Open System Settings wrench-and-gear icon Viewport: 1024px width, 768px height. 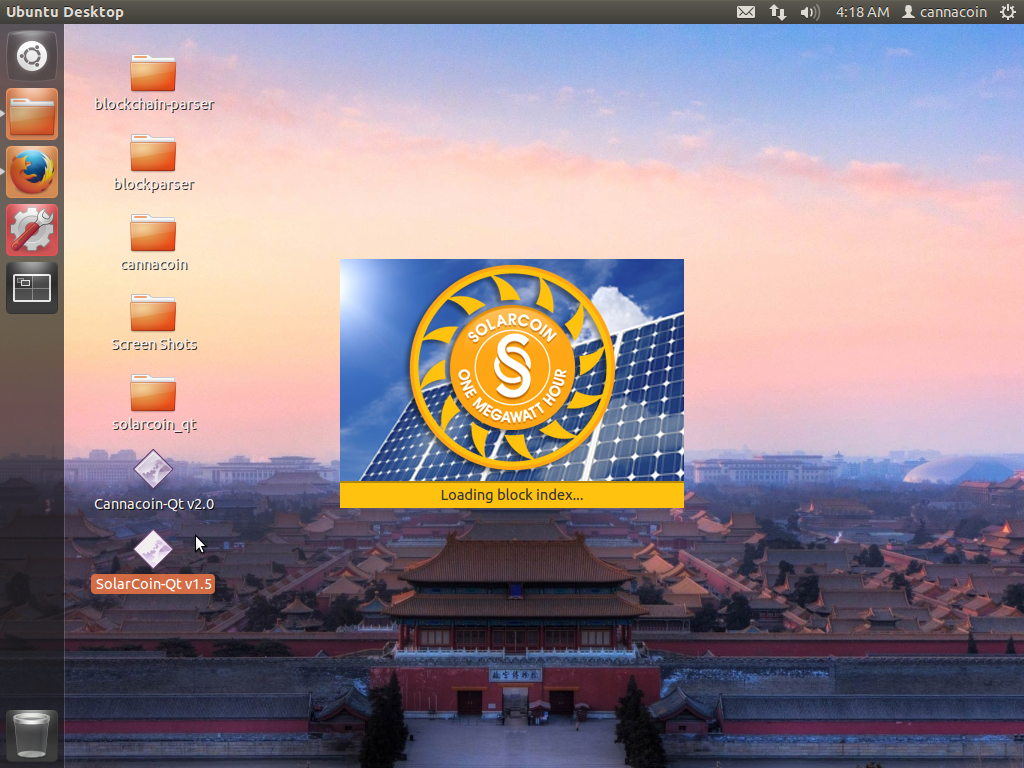(32, 230)
